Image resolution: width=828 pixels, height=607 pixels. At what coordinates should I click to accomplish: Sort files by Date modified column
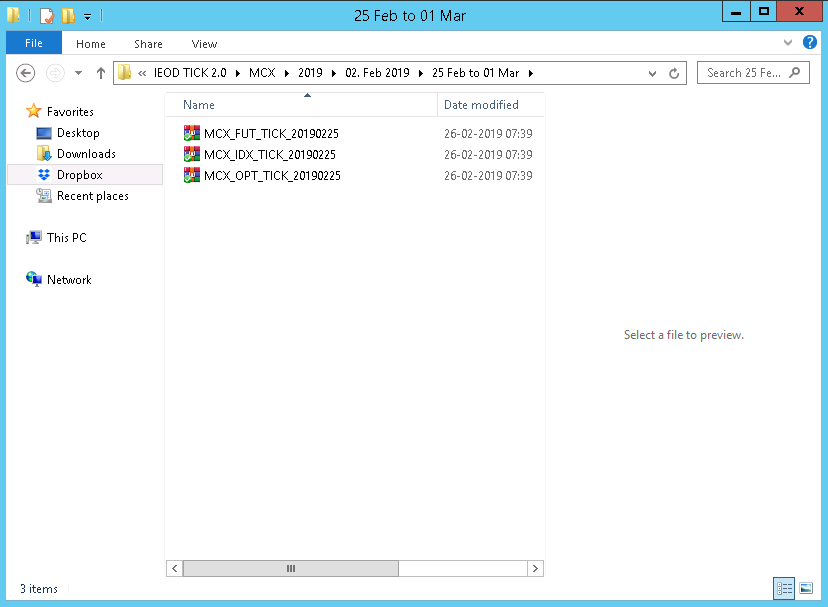pyautogui.click(x=491, y=105)
